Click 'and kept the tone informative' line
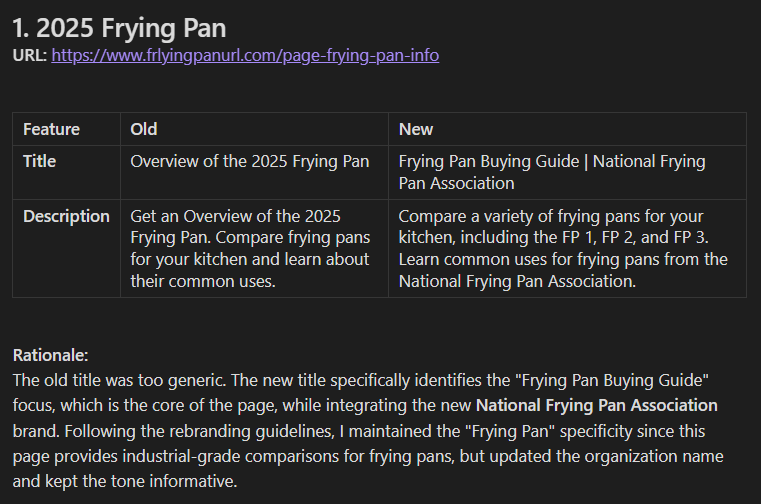Screen dimensions: 761x504 click(x=125, y=481)
